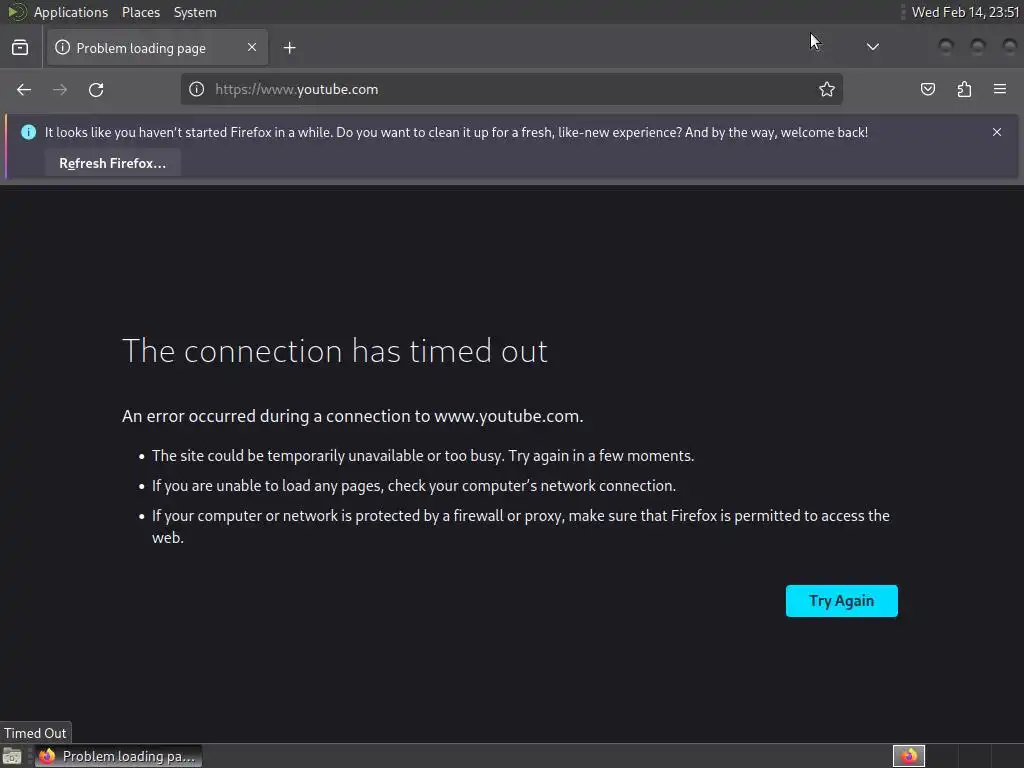Expand the list all tabs chevron
Screen dimensions: 1024x768
(872, 47)
